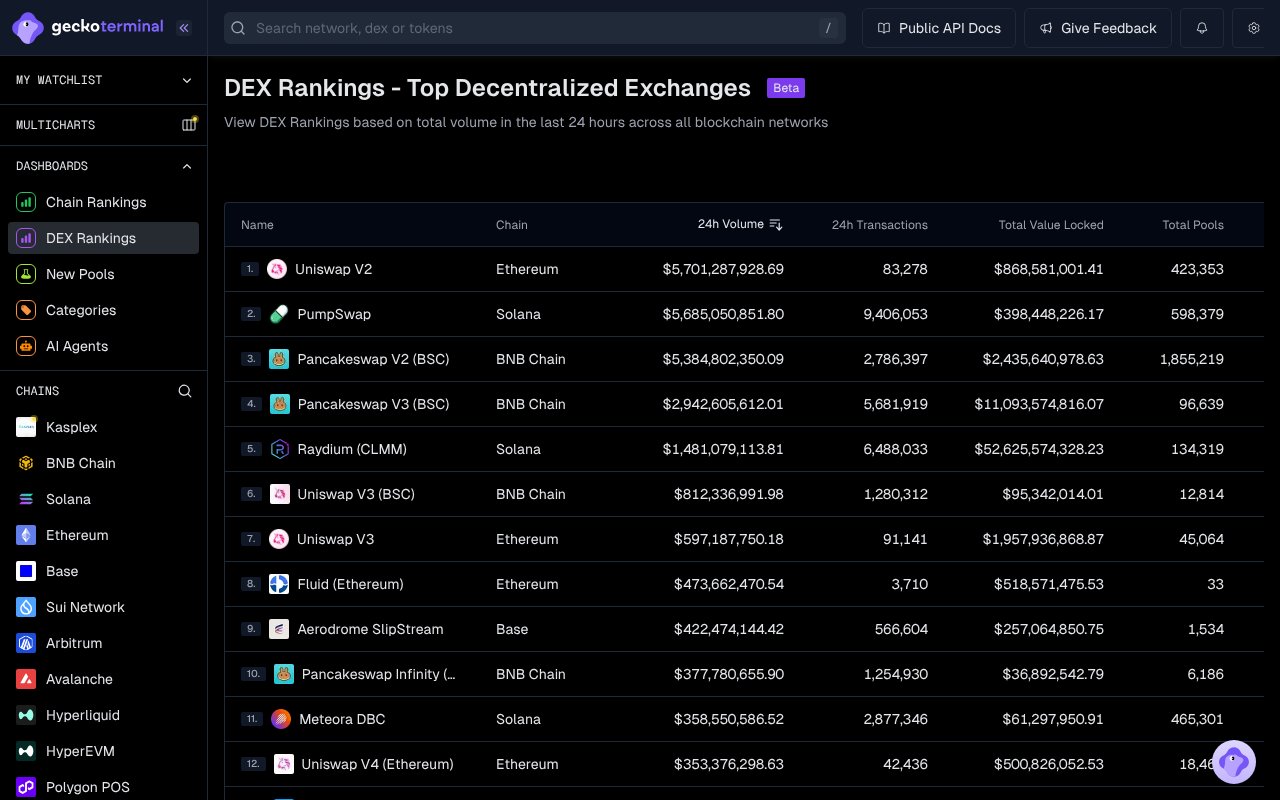Image resolution: width=1280 pixels, height=800 pixels.
Task: Open the Public API Docs button
Action: click(938, 28)
